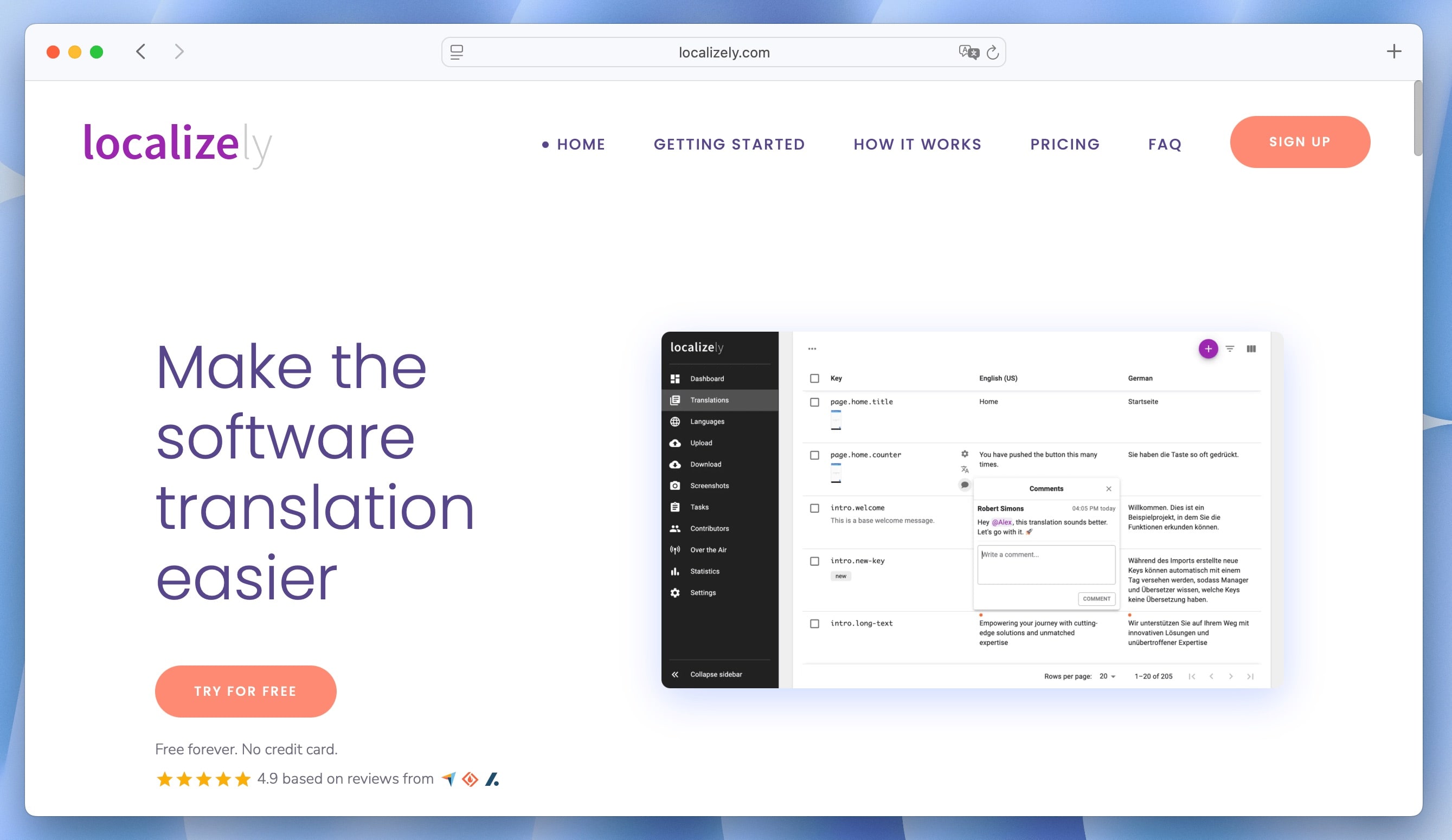Click the Translations icon in sidebar
Image resolution: width=1452 pixels, height=840 pixels.
pyautogui.click(x=674, y=399)
